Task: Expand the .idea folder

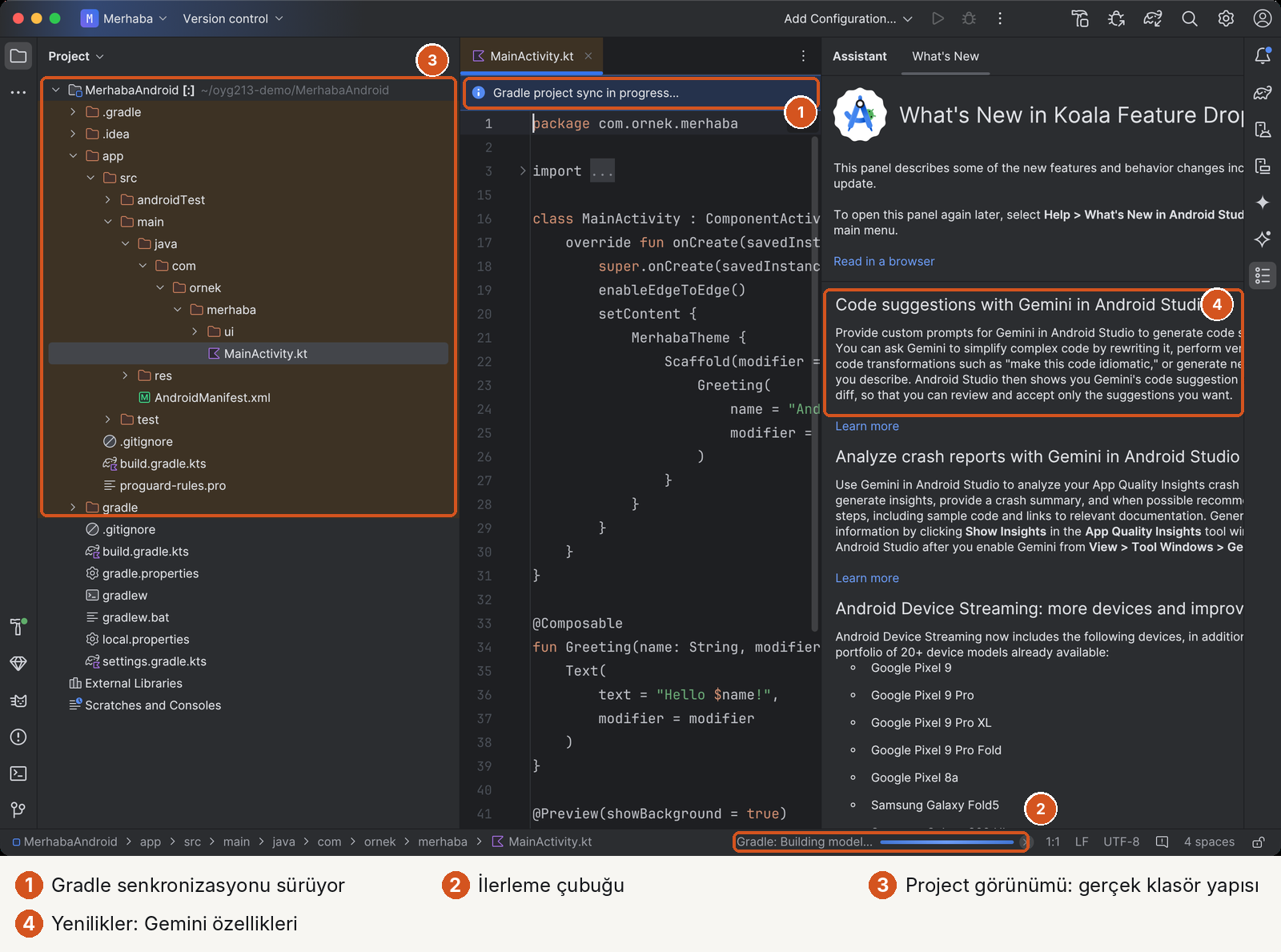Action: click(x=73, y=134)
